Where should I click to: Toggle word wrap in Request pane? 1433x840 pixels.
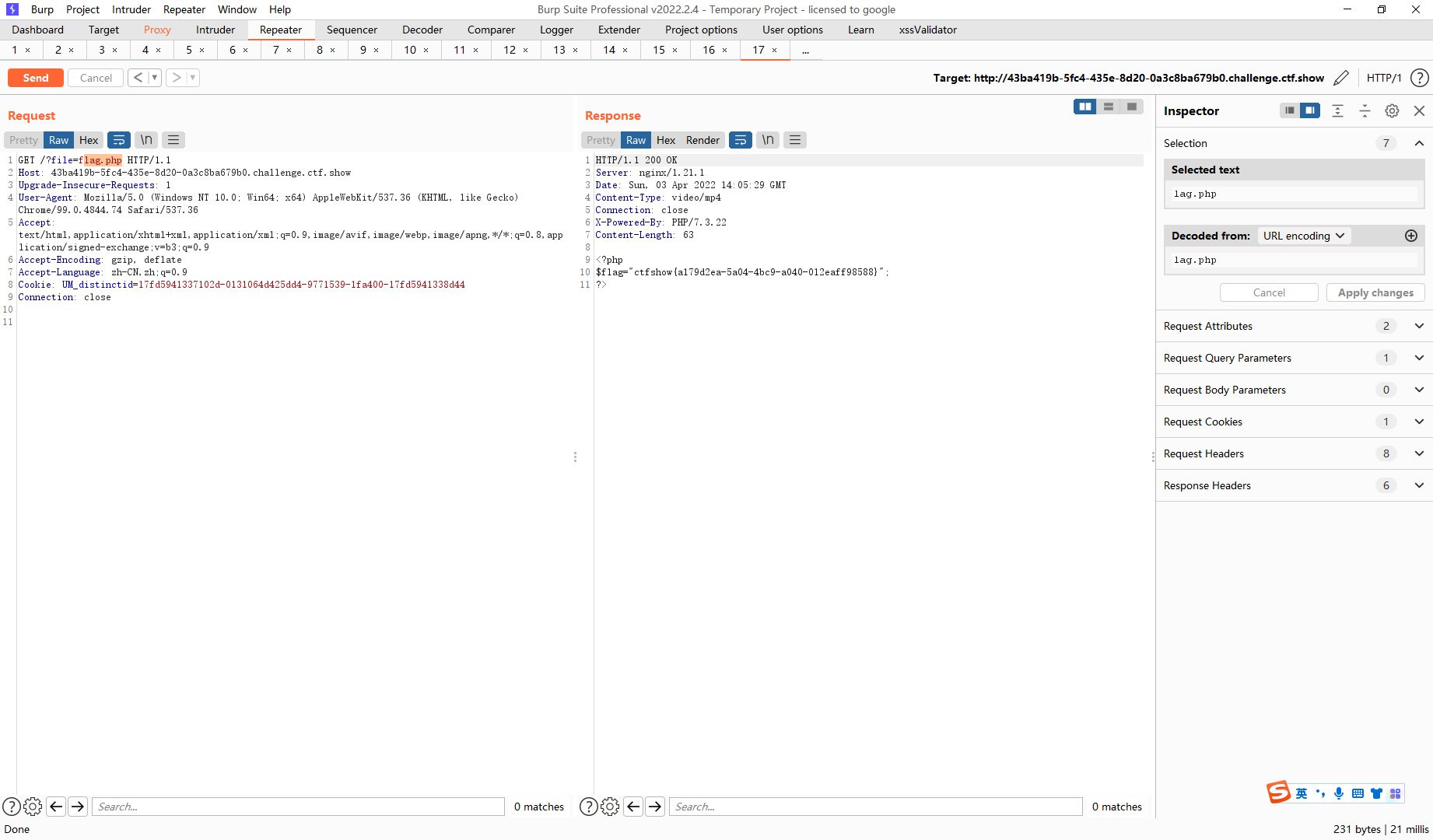coord(119,140)
